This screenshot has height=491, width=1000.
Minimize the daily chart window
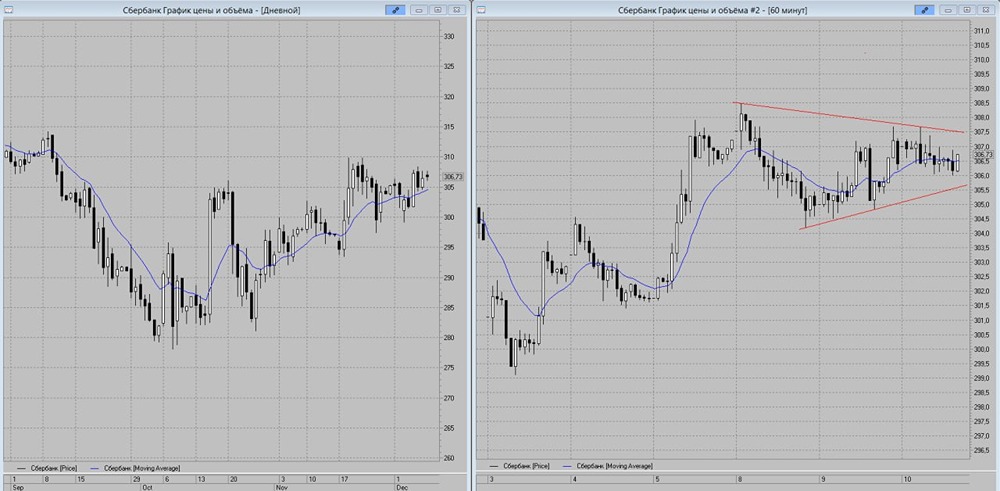(x=419, y=10)
